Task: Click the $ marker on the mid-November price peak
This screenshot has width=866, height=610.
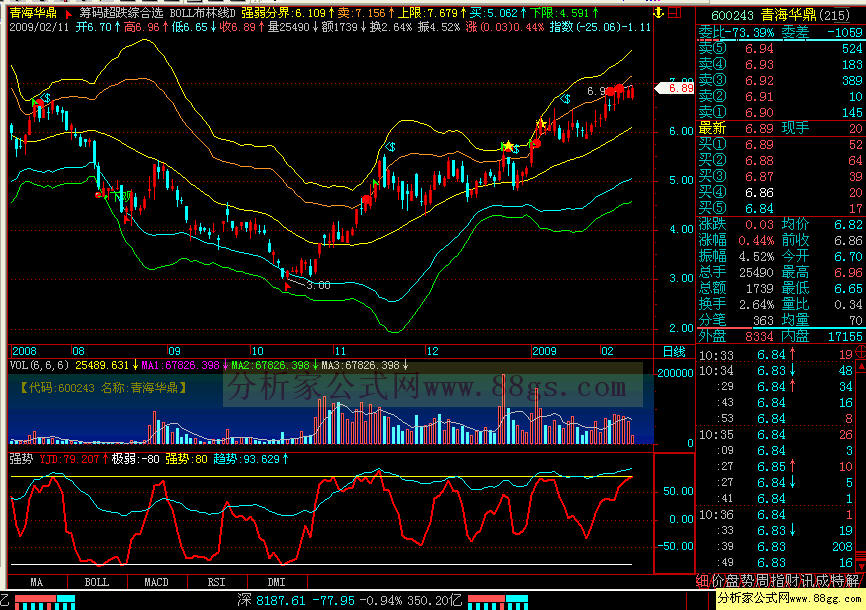Action: [x=390, y=147]
